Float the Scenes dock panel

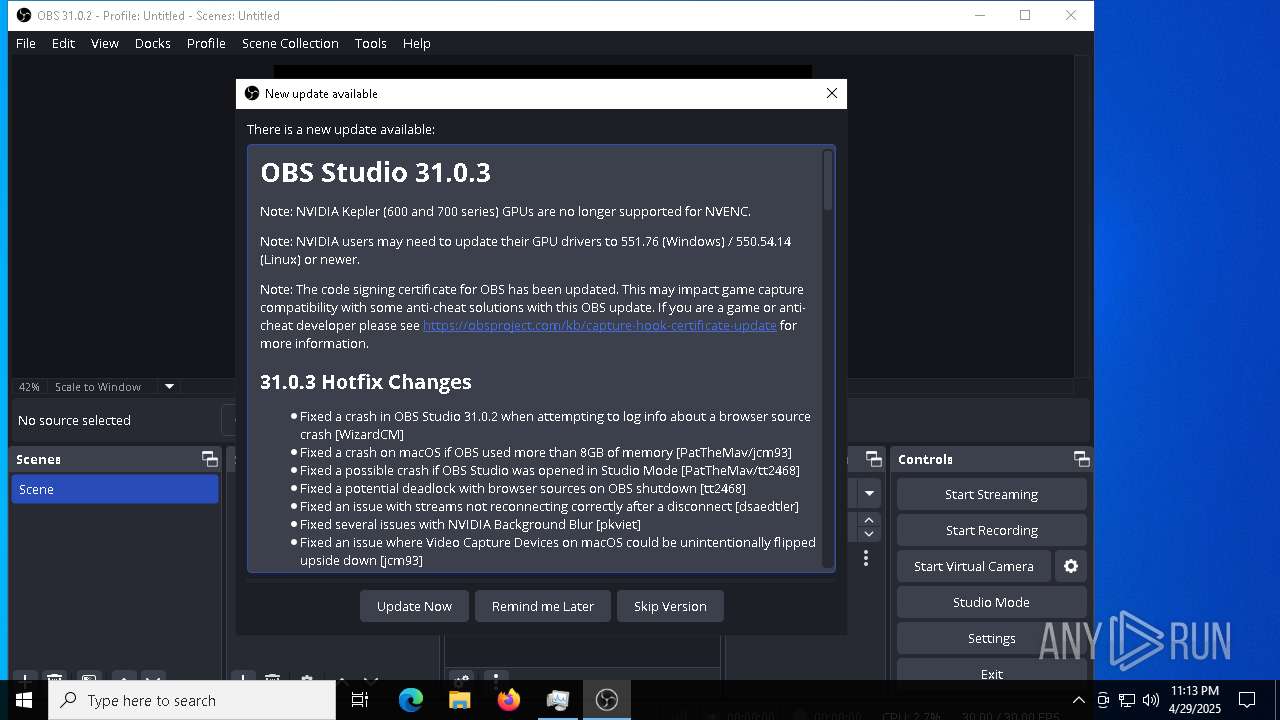pos(209,459)
